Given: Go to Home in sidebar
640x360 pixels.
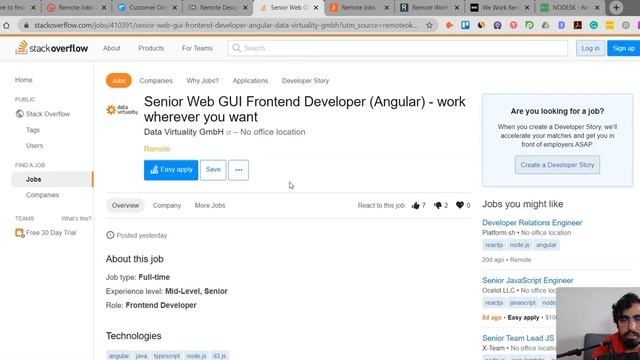Looking at the screenshot, I should click(x=24, y=80).
